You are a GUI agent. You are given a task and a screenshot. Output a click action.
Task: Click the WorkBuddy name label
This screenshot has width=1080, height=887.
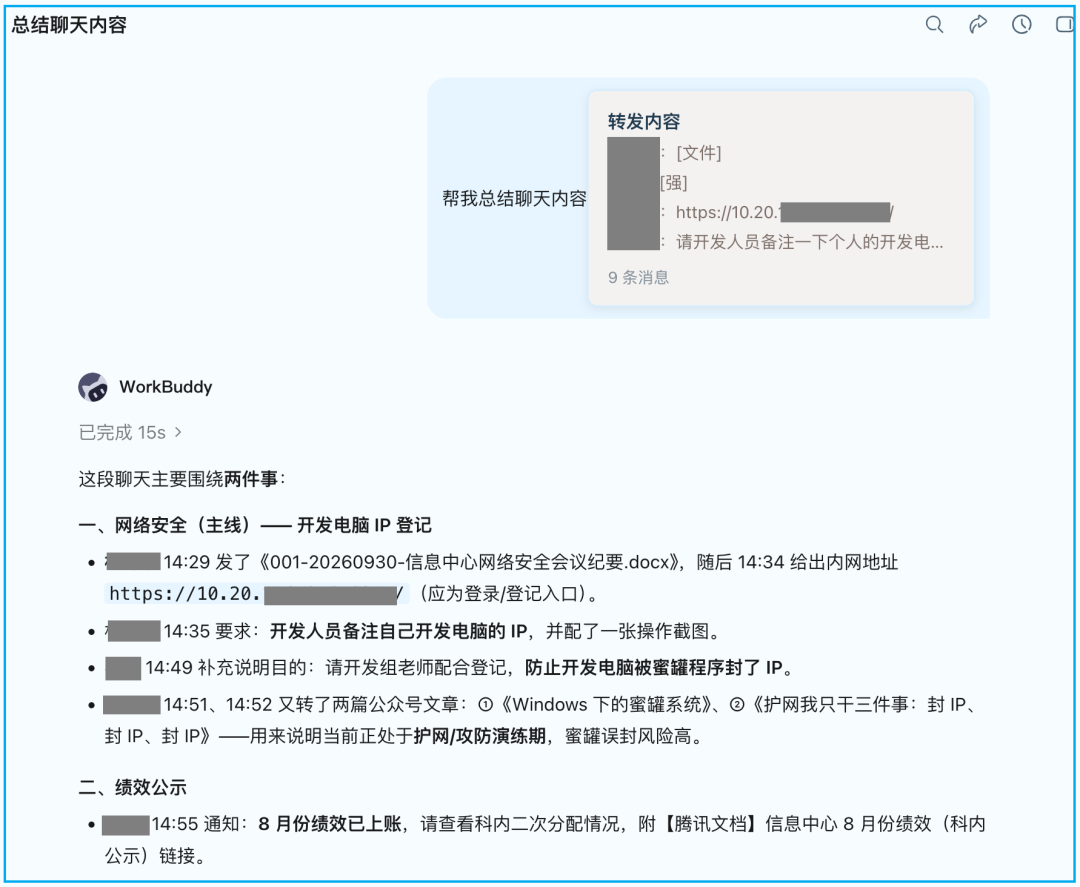(165, 387)
